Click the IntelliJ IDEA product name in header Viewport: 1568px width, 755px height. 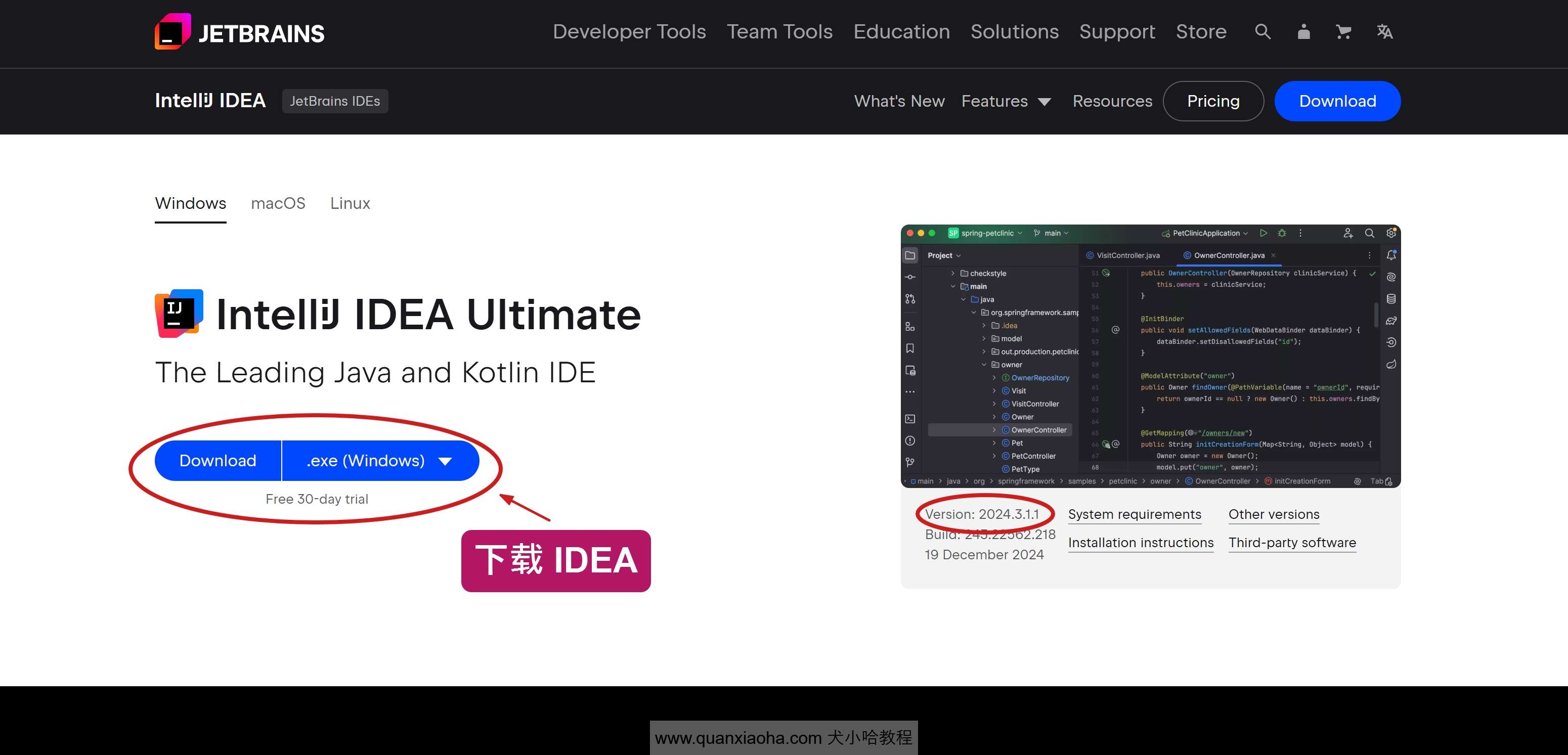pyautogui.click(x=210, y=101)
